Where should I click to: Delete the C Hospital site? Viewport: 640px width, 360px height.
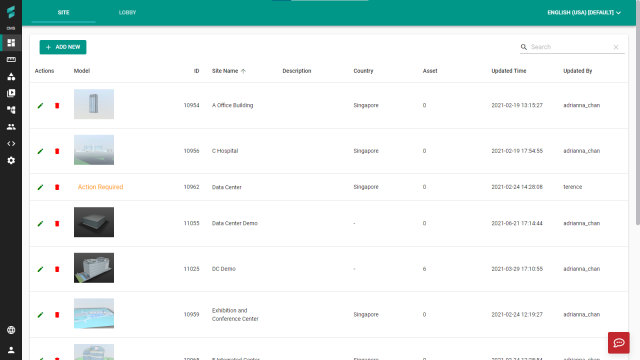pos(57,151)
